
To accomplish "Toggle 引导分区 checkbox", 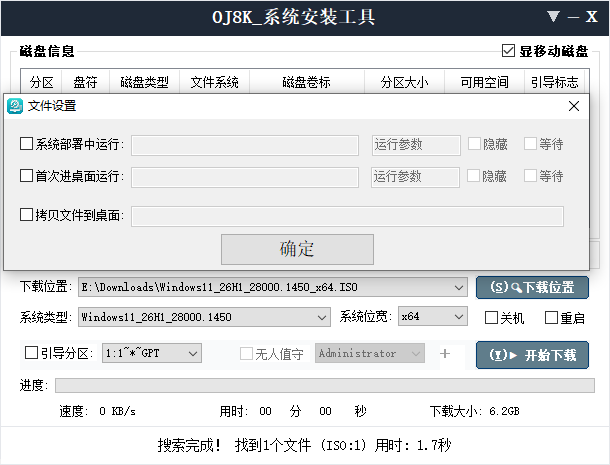I will [31, 353].
